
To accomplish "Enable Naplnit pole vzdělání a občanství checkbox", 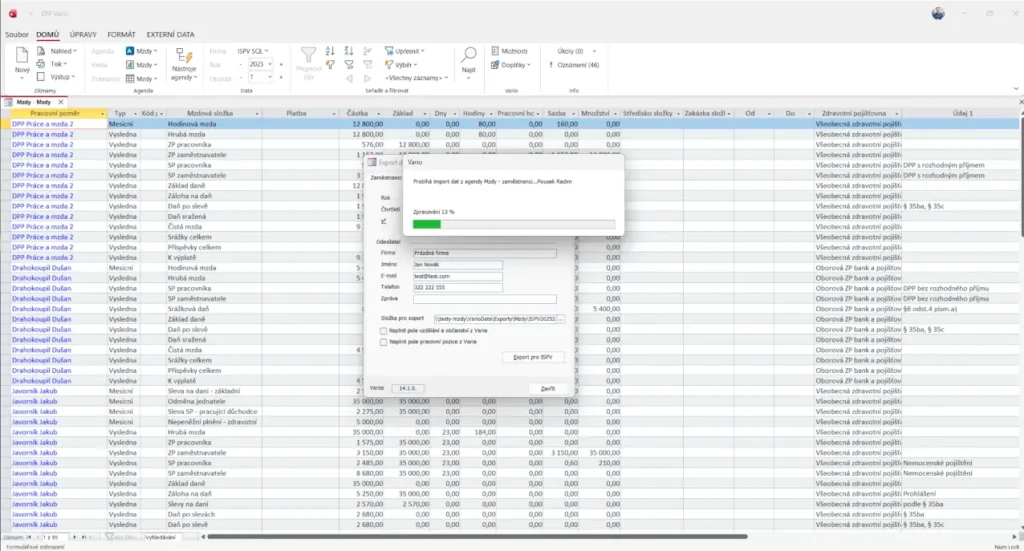I will click(385, 330).
